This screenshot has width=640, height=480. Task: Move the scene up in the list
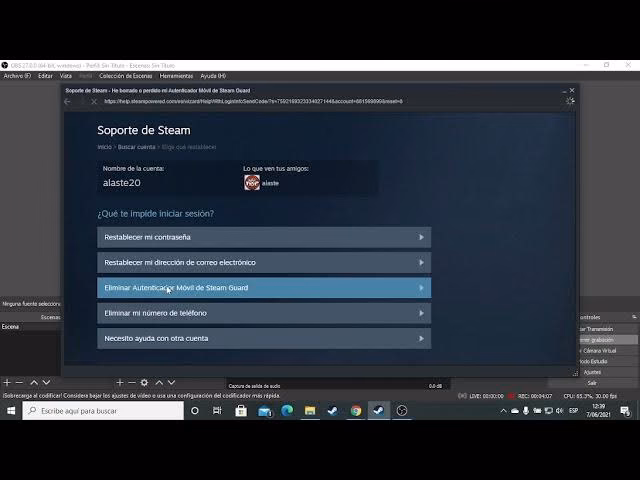pyautogui.click(x=34, y=382)
